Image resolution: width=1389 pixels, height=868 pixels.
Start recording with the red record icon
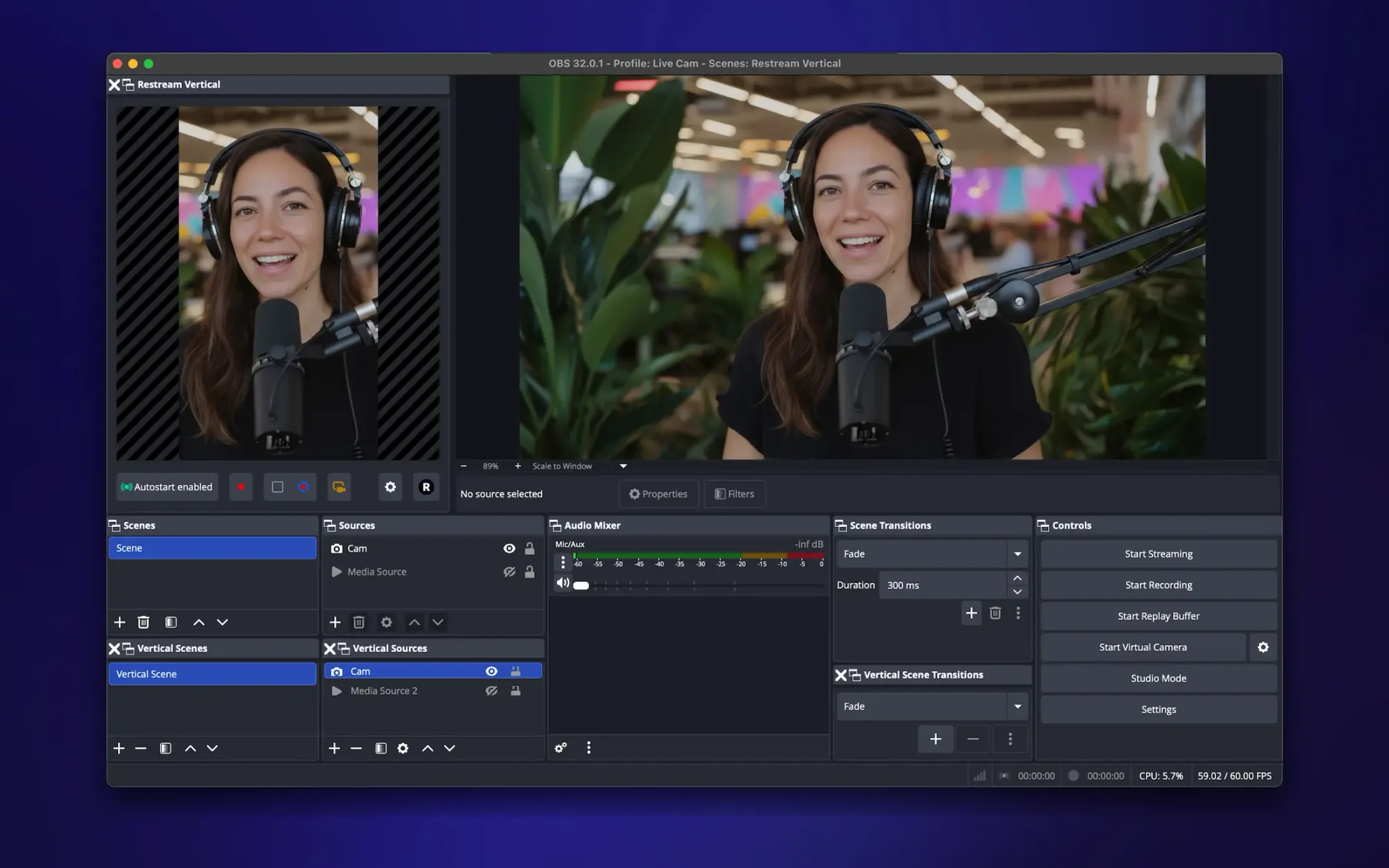point(241,487)
